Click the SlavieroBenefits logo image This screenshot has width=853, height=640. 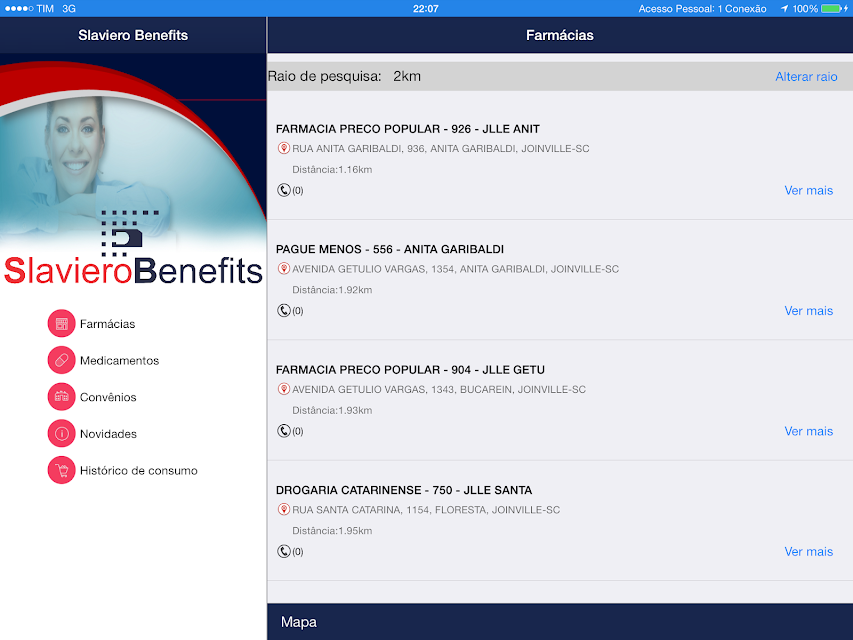(133, 248)
